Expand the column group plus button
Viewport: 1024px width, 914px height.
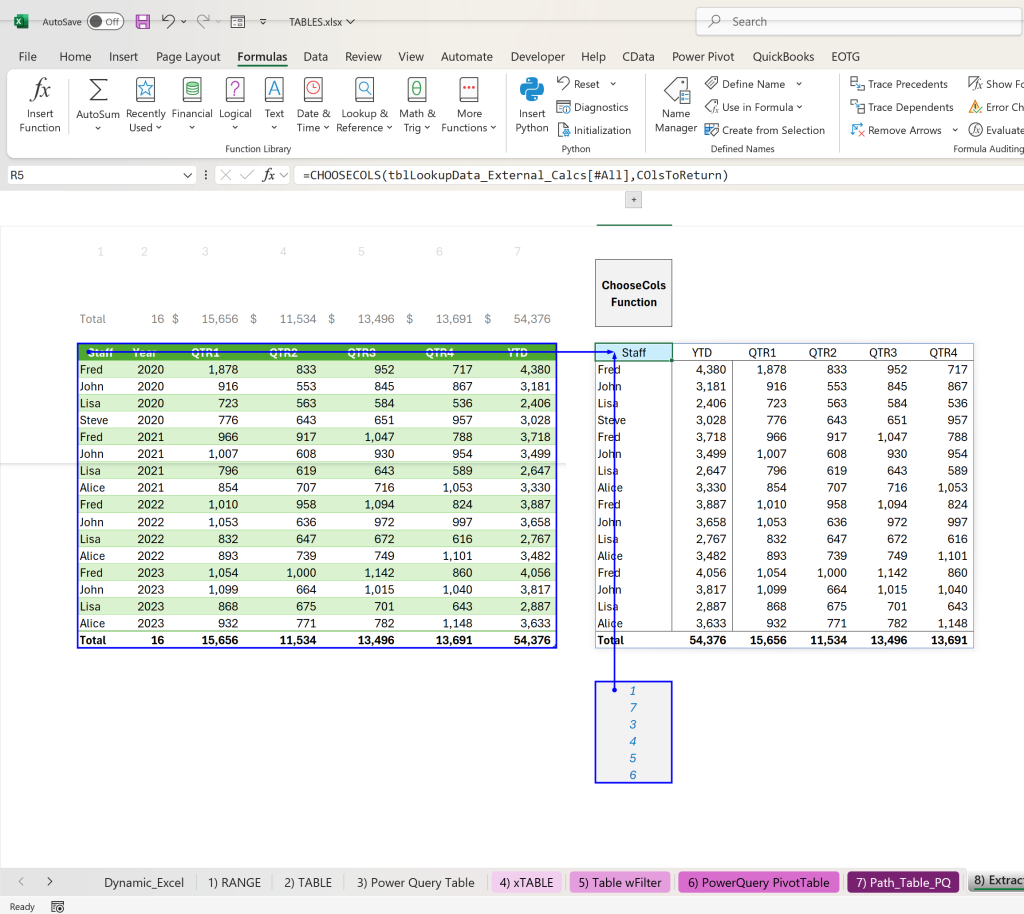[x=633, y=200]
